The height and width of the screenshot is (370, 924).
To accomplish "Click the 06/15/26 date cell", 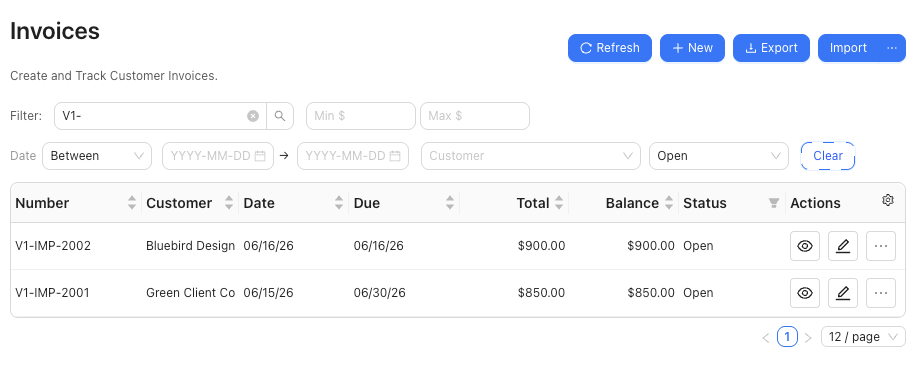I will [268, 293].
